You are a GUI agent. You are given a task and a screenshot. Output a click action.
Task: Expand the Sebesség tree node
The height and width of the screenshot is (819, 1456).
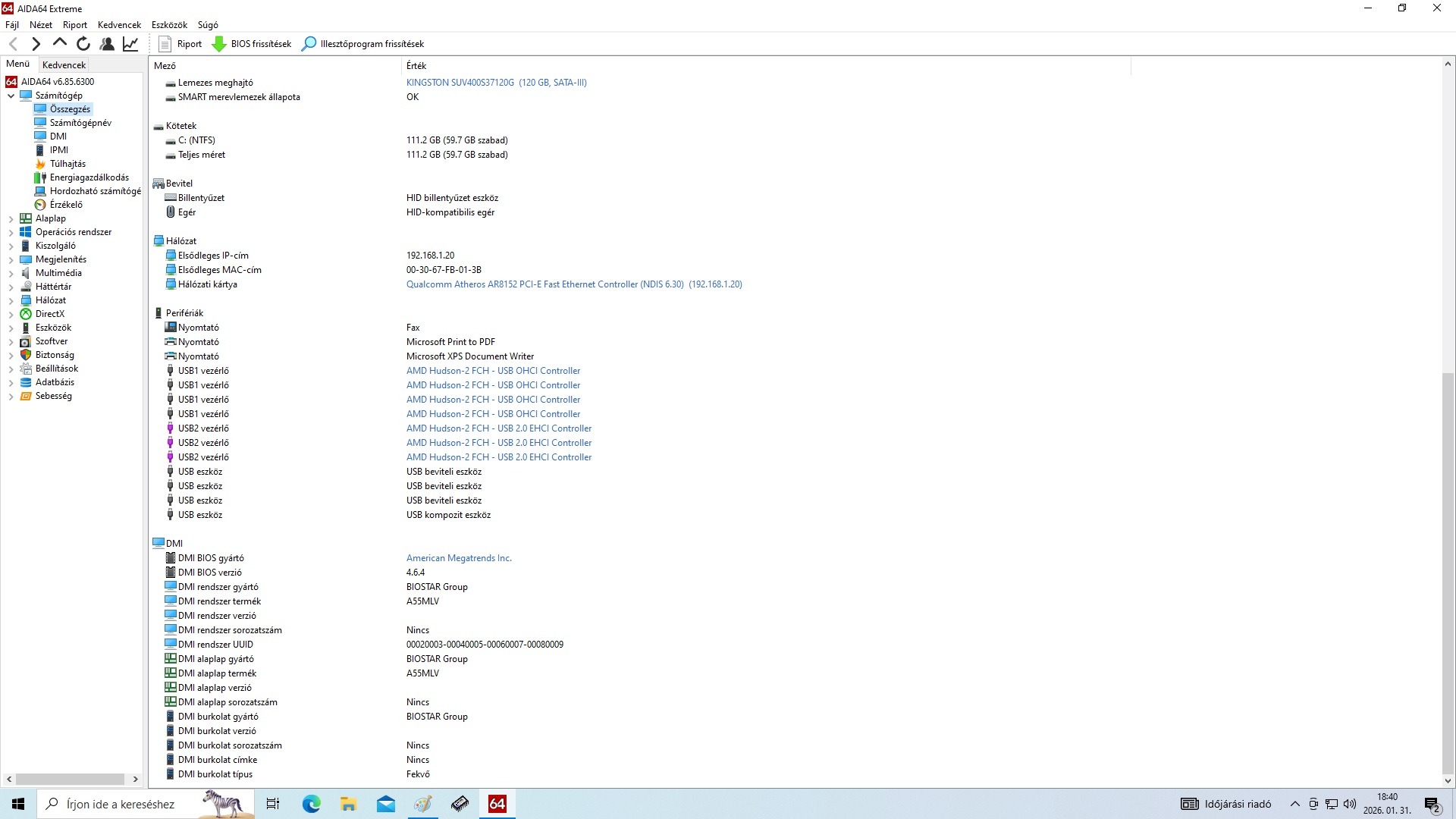(x=11, y=396)
